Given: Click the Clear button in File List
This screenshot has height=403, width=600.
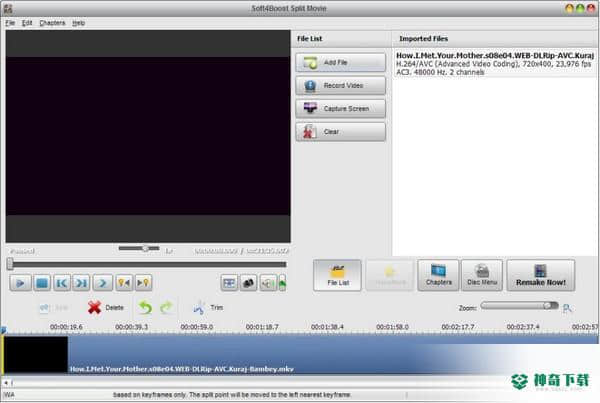Looking at the screenshot, I should pyautogui.click(x=341, y=132).
